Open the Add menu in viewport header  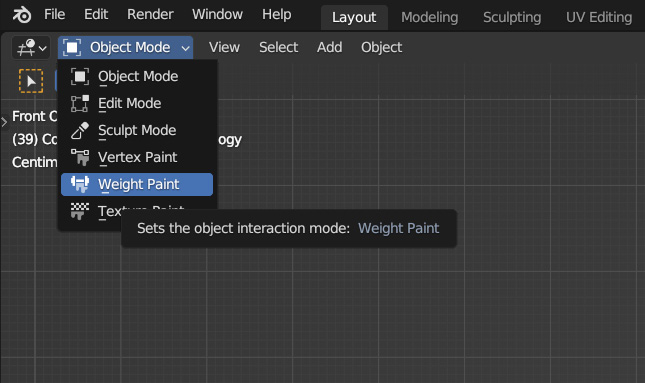point(329,47)
